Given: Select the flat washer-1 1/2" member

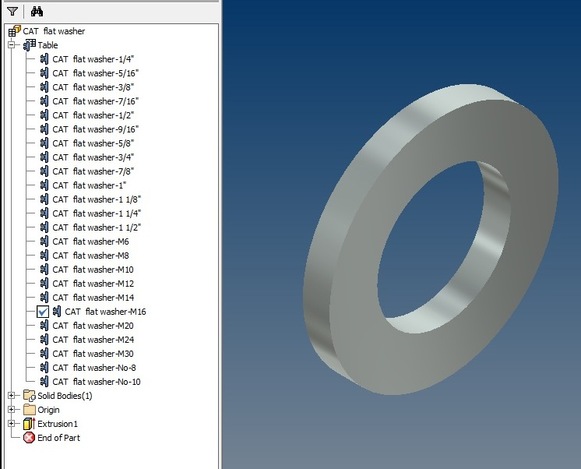Looking at the screenshot, I should point(91,227).
